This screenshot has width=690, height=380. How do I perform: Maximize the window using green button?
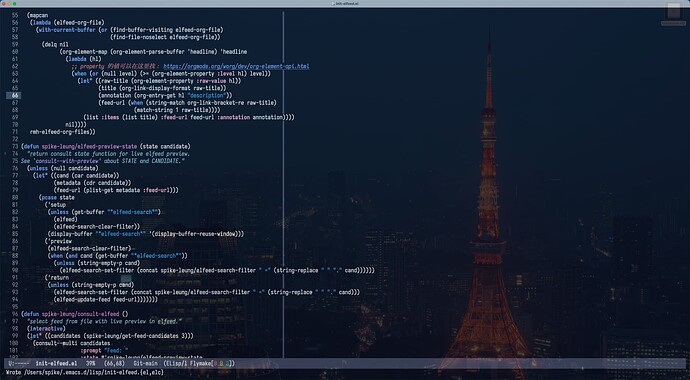15,4
